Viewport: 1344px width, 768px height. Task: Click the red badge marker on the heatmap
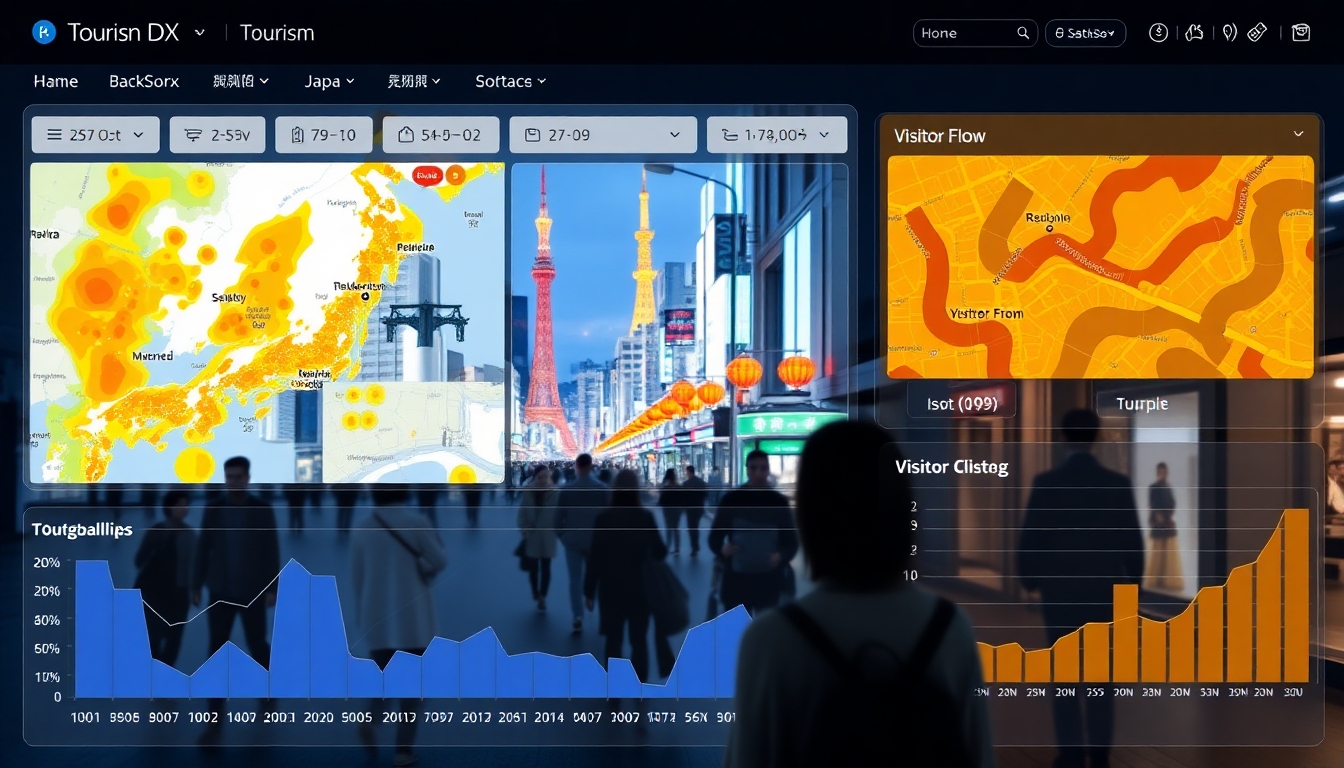point(427,176)
